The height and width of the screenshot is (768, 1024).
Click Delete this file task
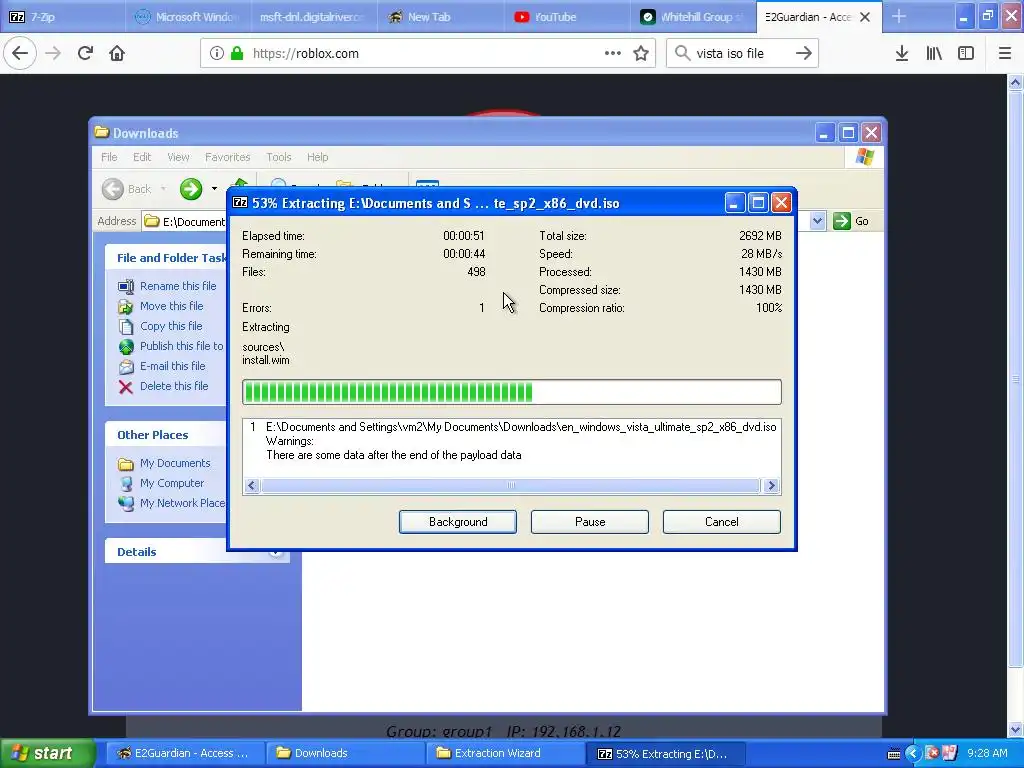coord(174,386)
